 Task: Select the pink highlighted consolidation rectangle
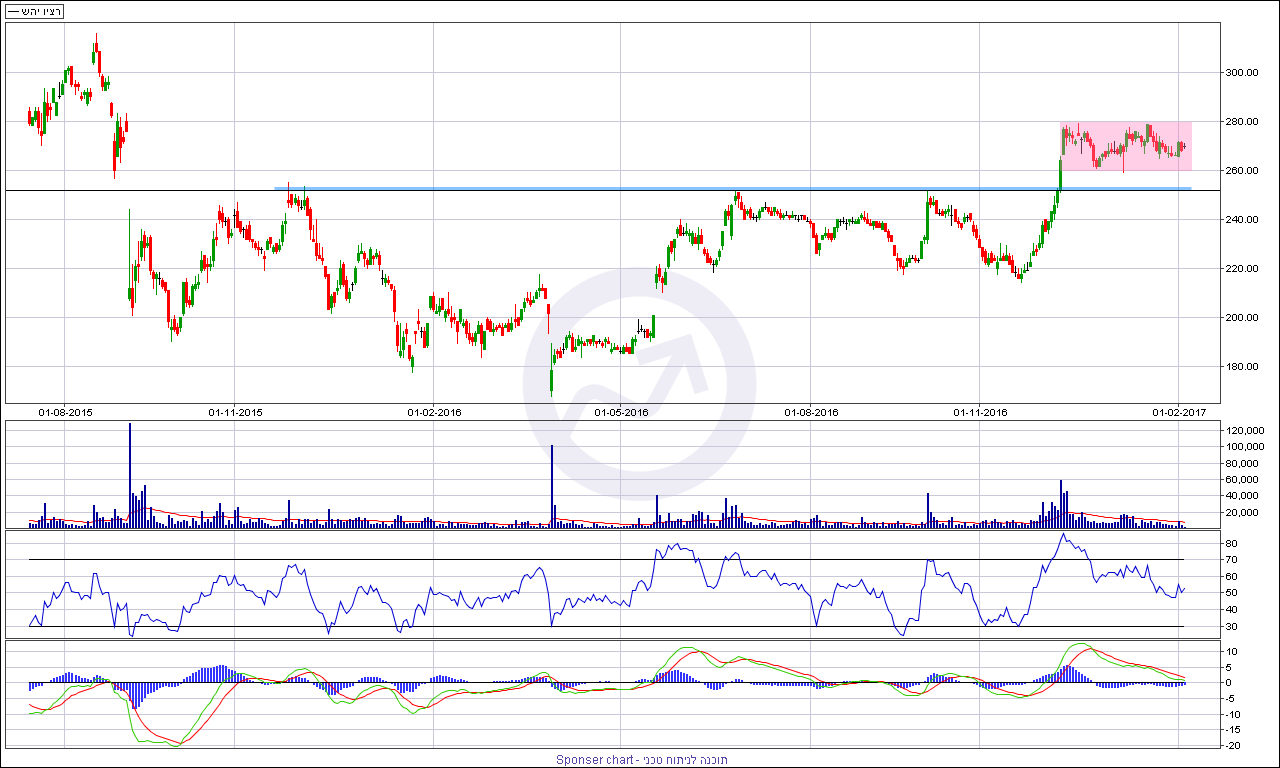[x=1125, y=146]
